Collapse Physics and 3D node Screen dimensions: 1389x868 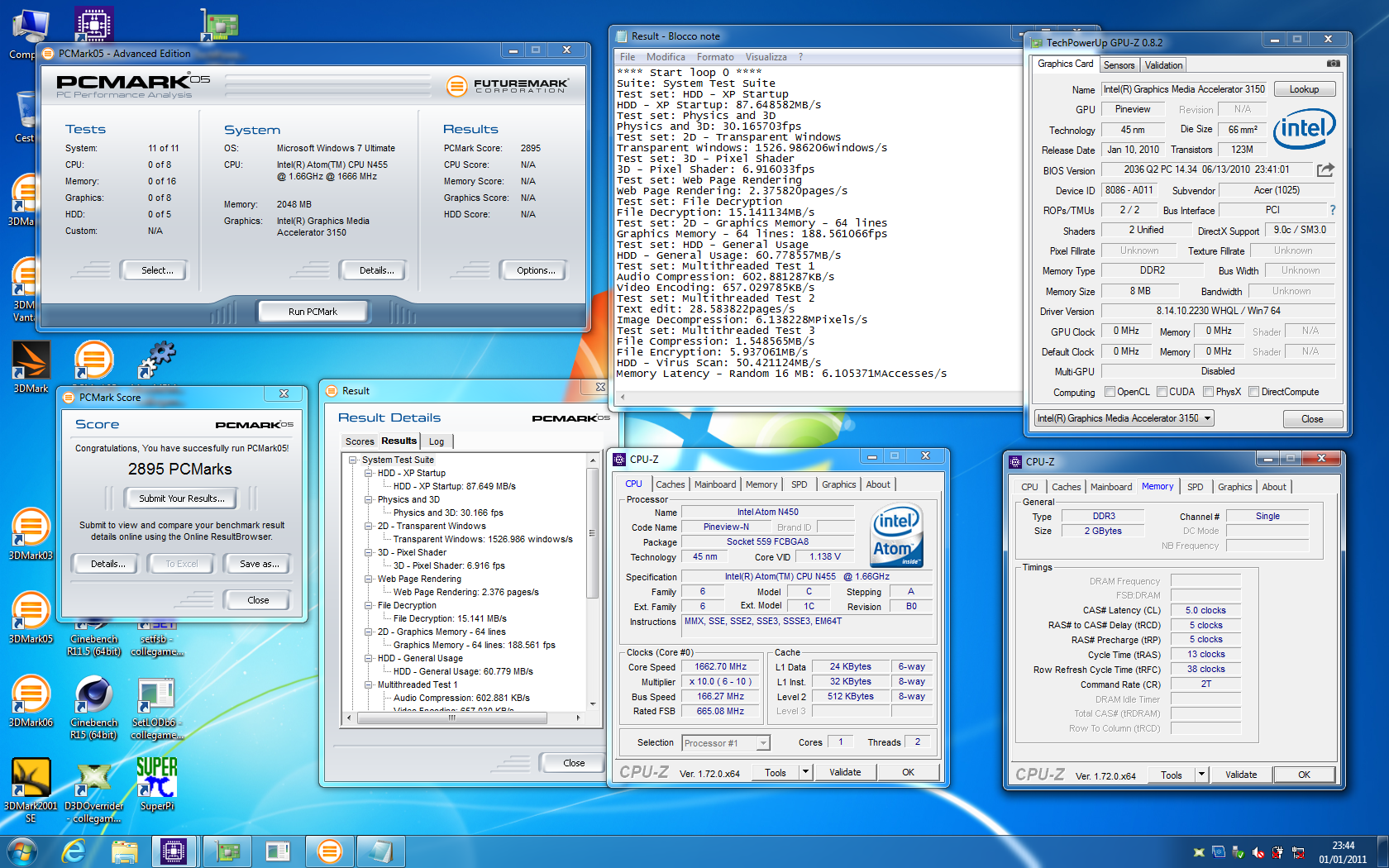(369, 499)
